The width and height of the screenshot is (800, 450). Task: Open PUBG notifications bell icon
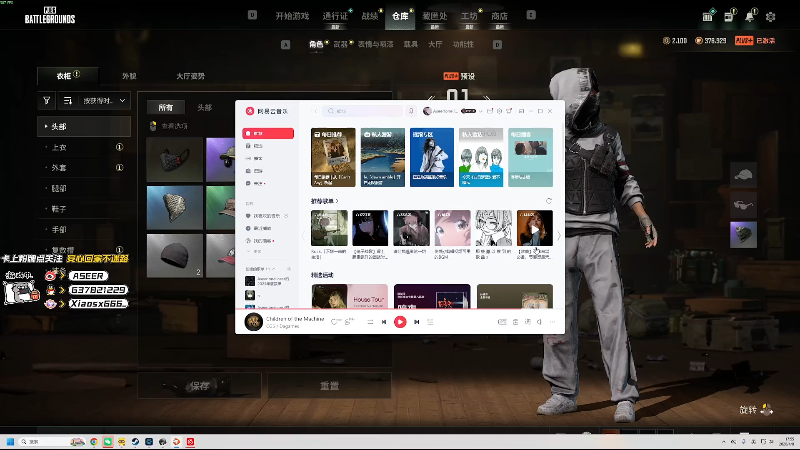[x=749, y=16]
